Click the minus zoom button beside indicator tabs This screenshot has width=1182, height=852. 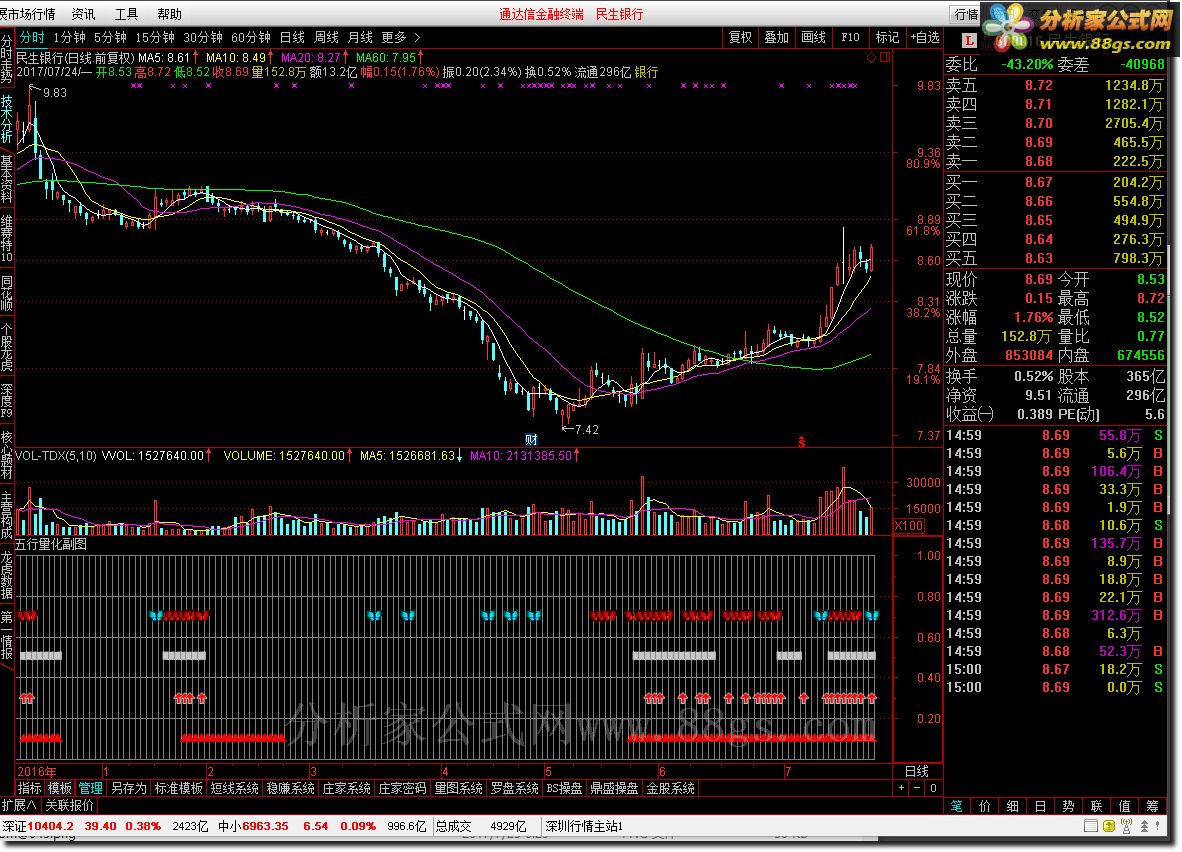pyautogui.click(x=917, y=788)
